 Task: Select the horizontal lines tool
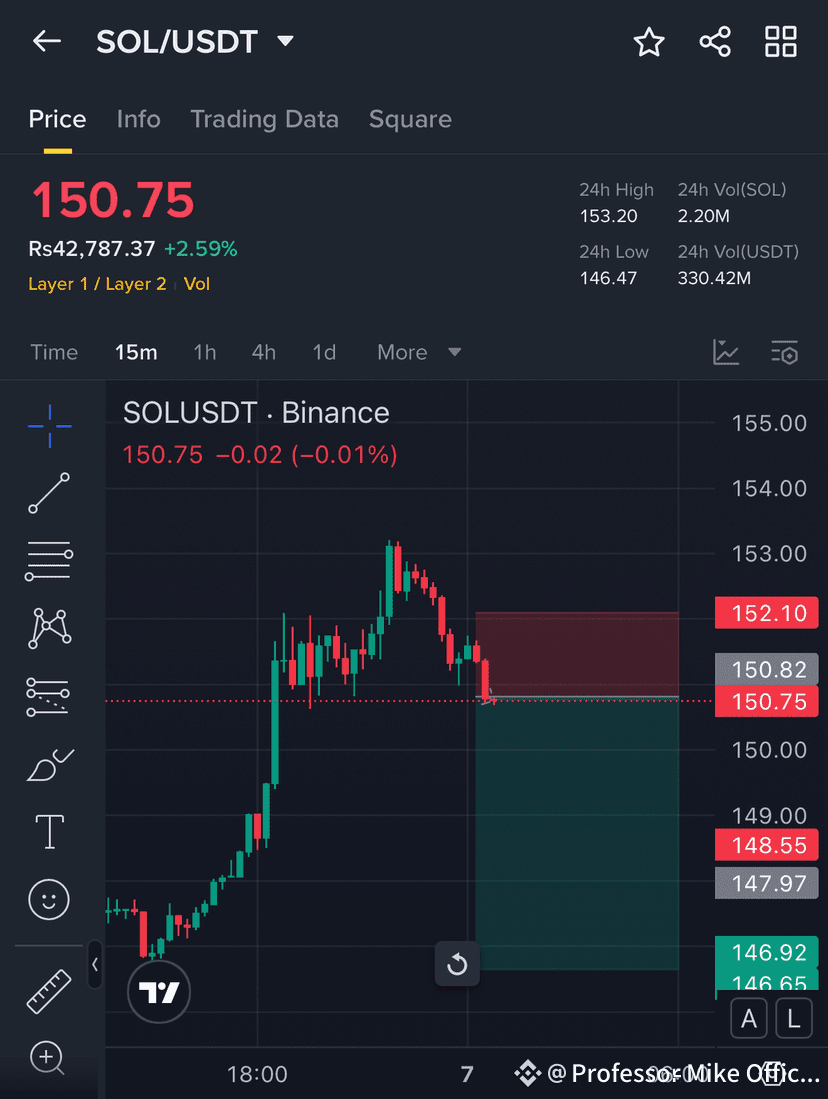coord(49,561)
